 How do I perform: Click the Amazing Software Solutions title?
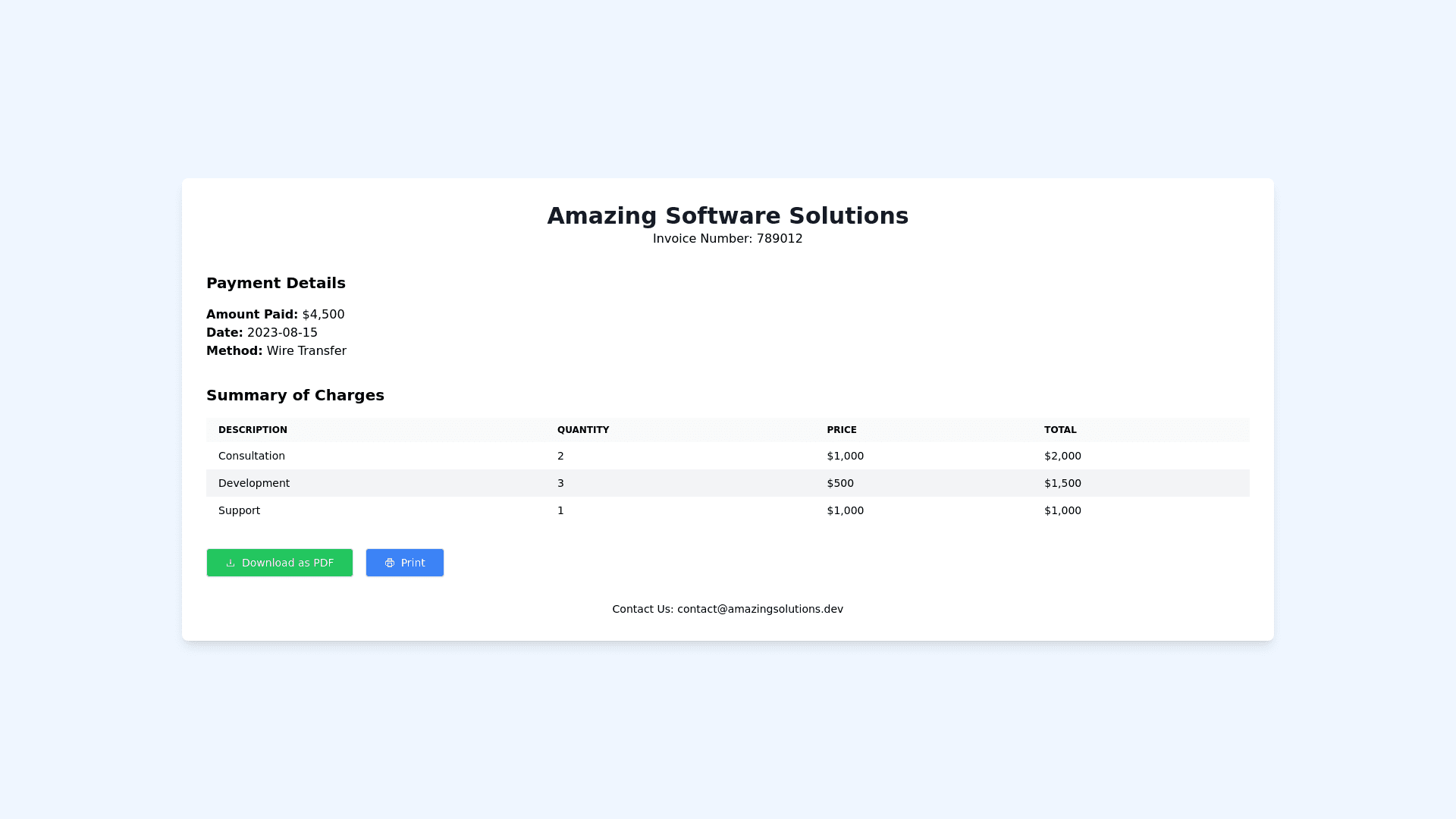[727, 216]
